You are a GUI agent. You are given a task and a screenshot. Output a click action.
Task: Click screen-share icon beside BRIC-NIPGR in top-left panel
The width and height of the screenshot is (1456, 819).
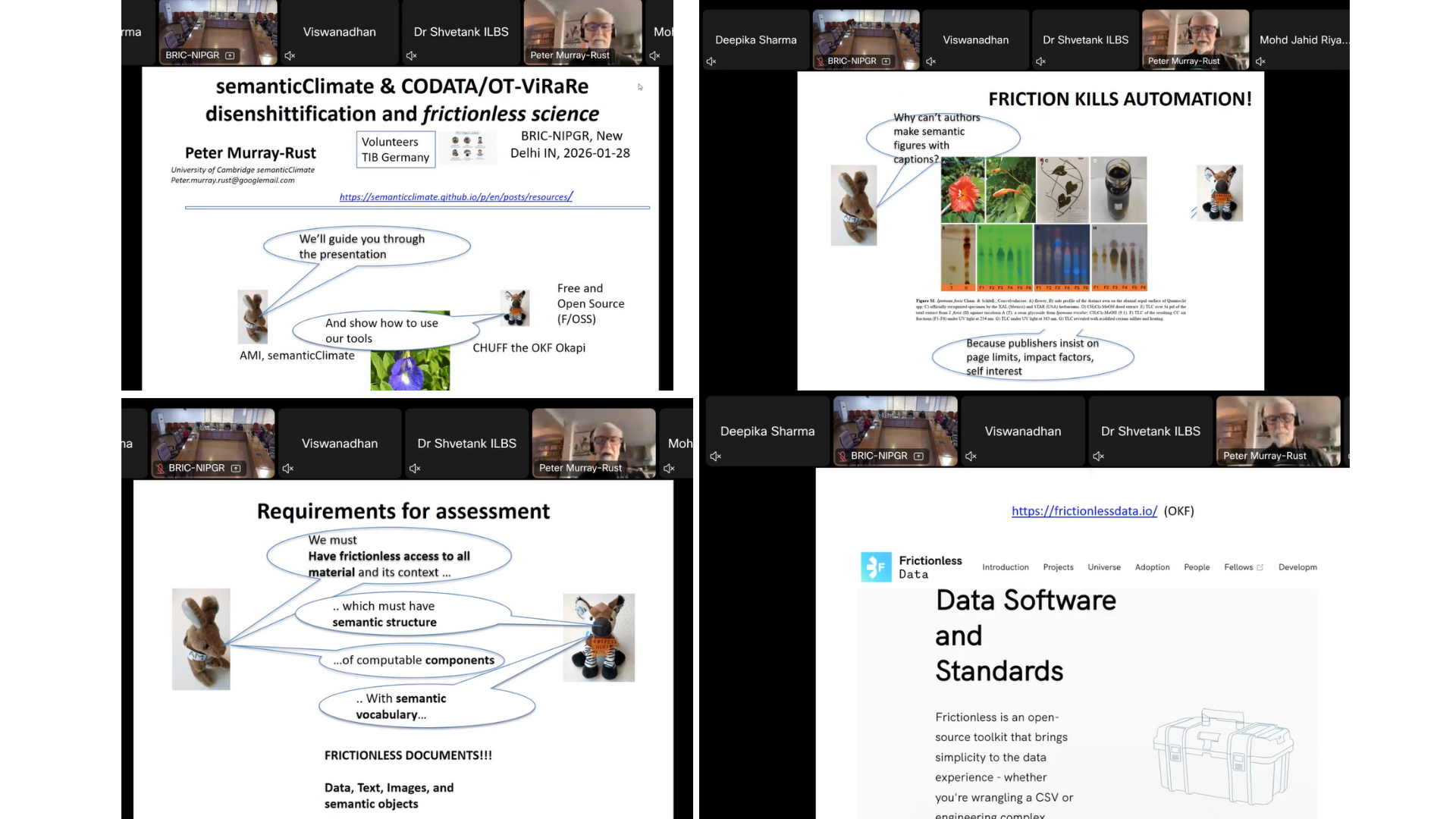tap(230, 55)
